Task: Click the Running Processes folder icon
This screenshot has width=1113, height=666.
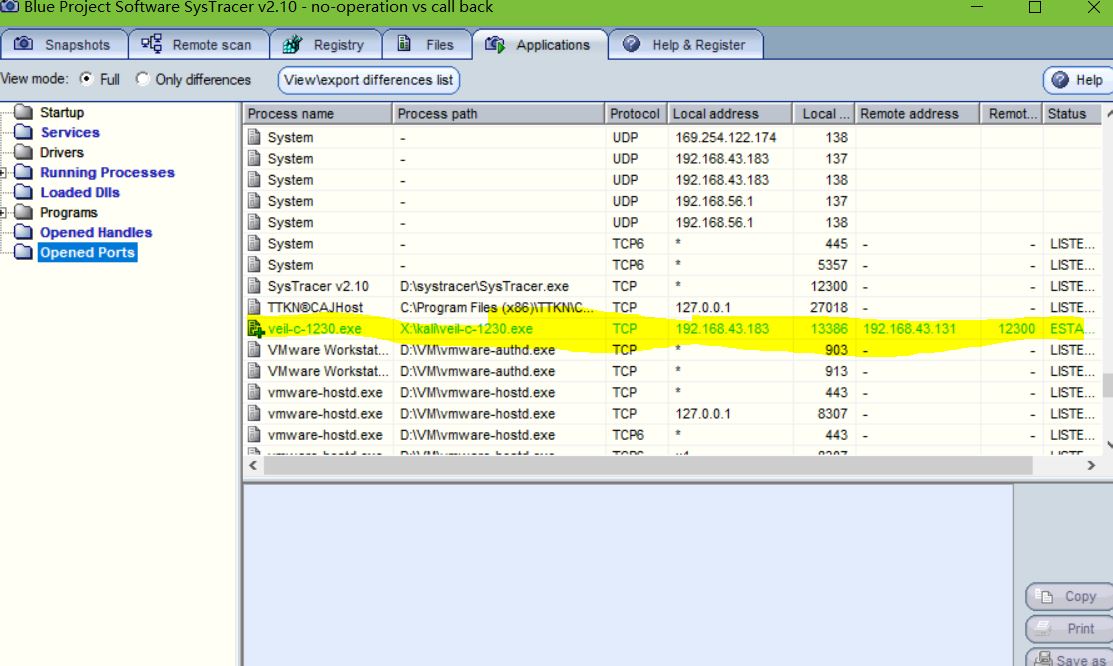Action: click(23, 172)
